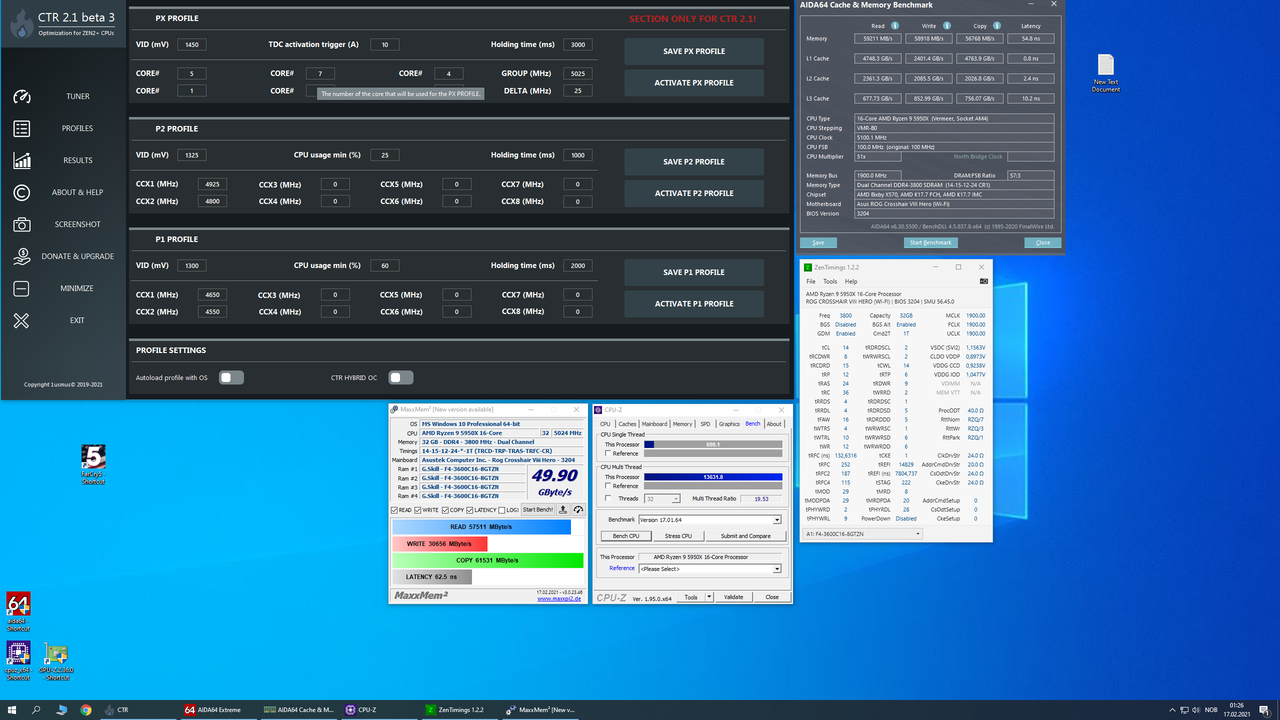The image size is (1280, 720).
Task: Open the ZenTimings DIMM module dropdown
Action: tap(862, 534)
